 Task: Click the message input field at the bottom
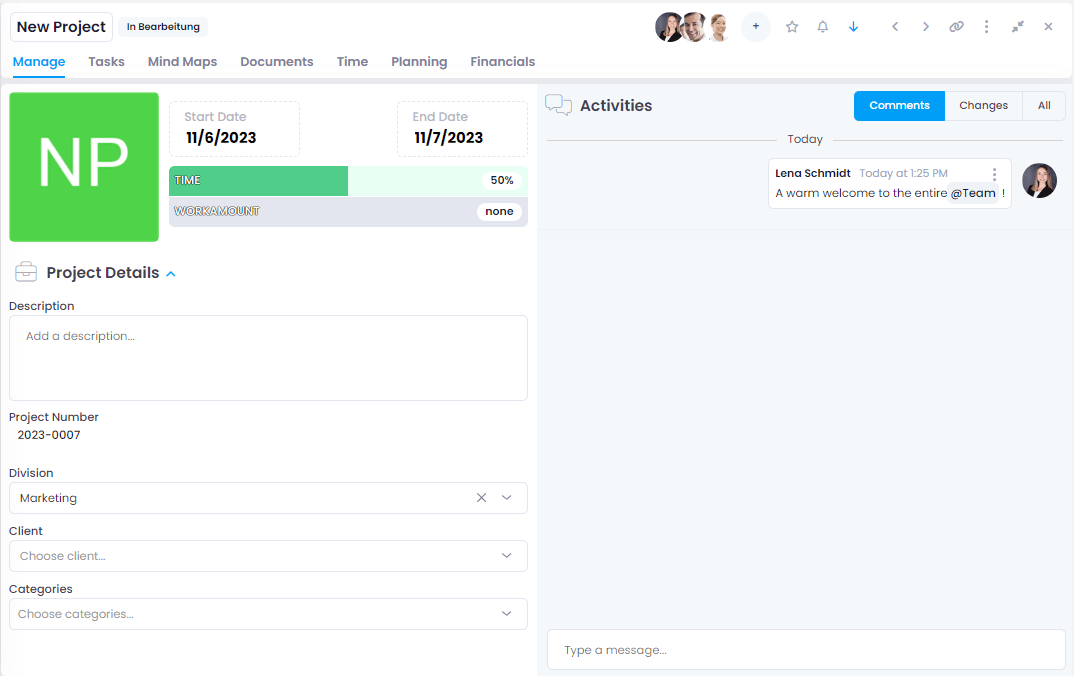coord(805,649)
